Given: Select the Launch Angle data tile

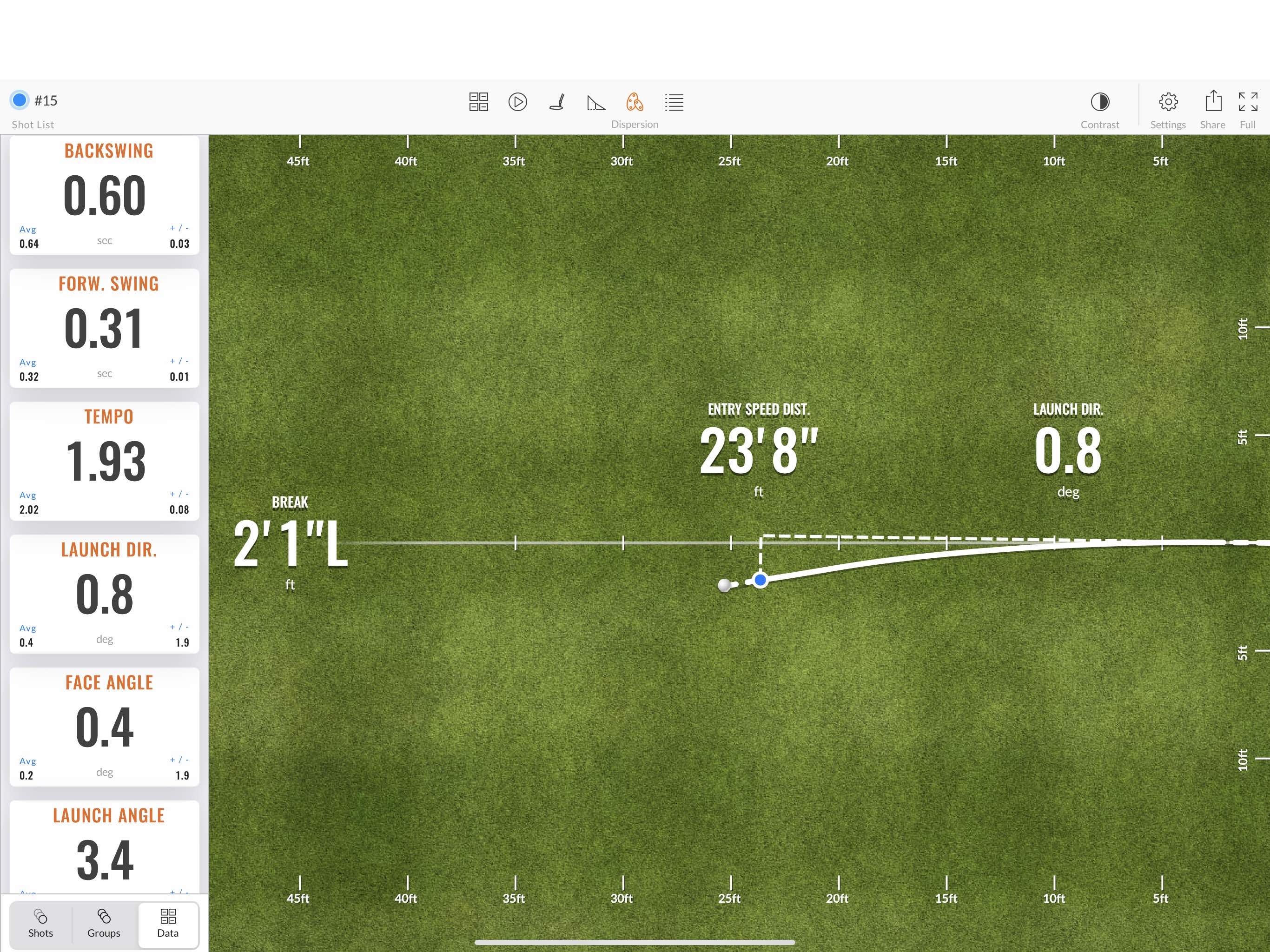Looking at the screenshot, I should (105, 847).
